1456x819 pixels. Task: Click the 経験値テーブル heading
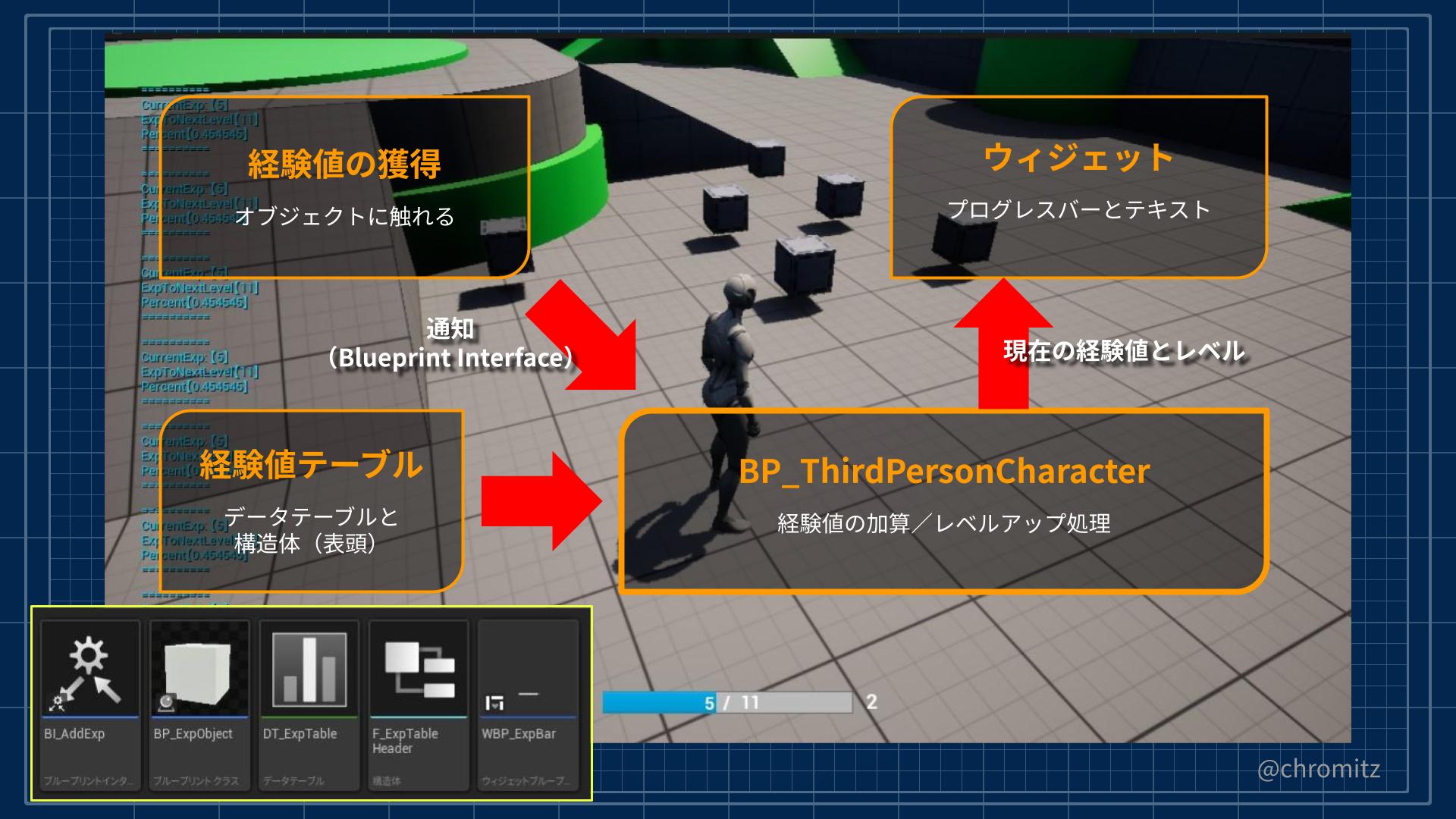311,464
